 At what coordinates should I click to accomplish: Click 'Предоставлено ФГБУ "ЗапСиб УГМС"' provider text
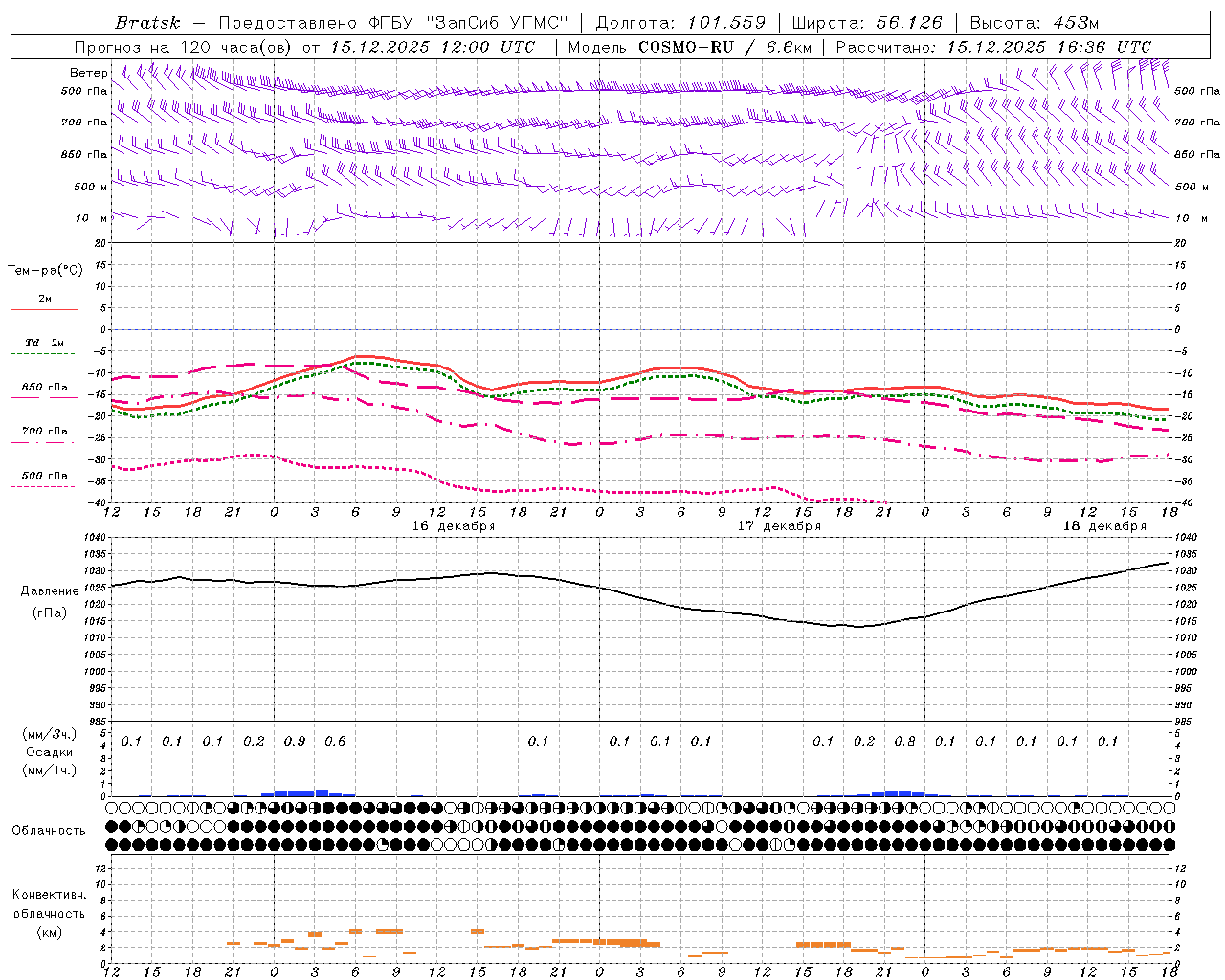tap(394, 23)
